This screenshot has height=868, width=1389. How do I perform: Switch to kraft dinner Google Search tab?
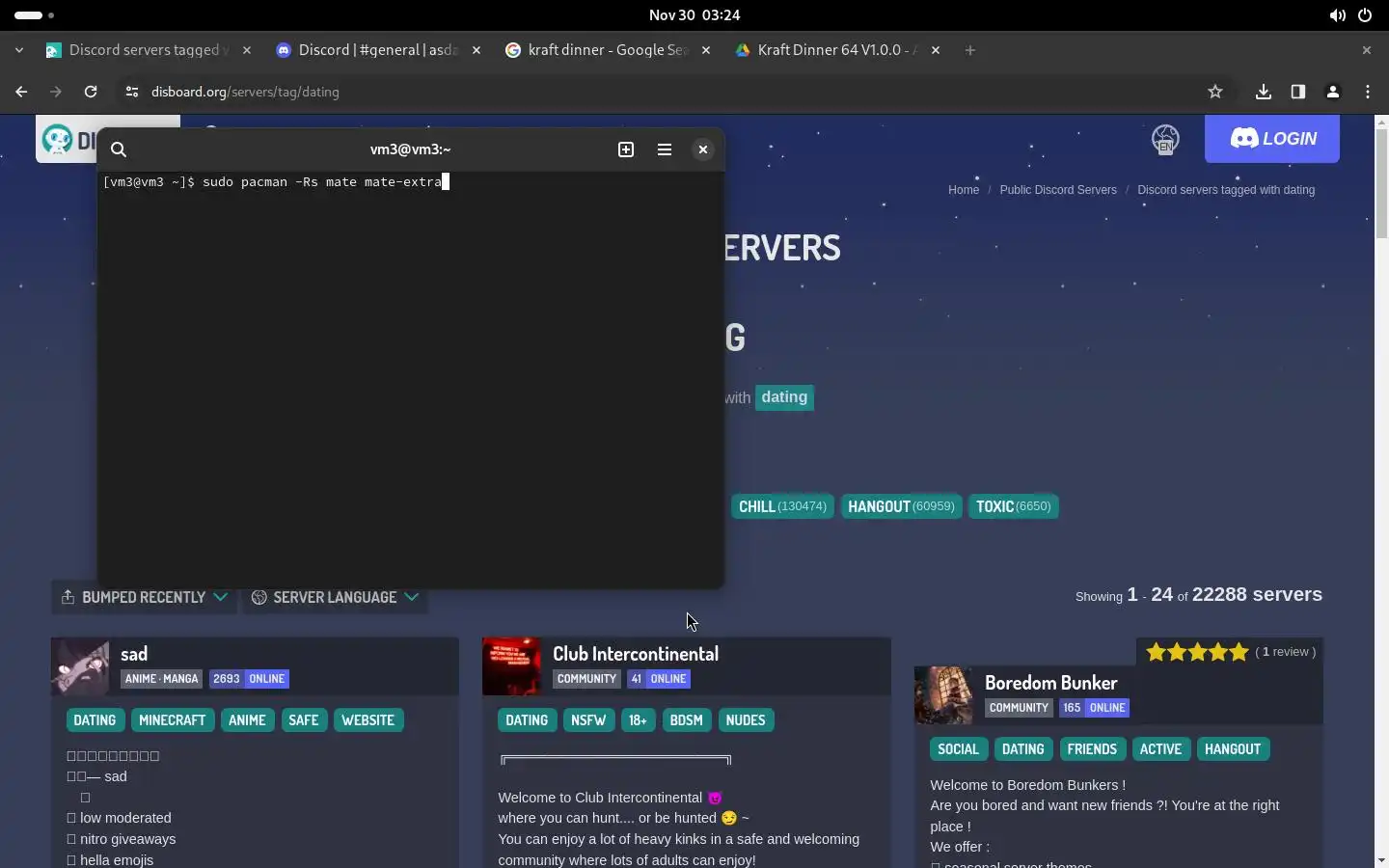pyautogui.click(x=607, y=50)
